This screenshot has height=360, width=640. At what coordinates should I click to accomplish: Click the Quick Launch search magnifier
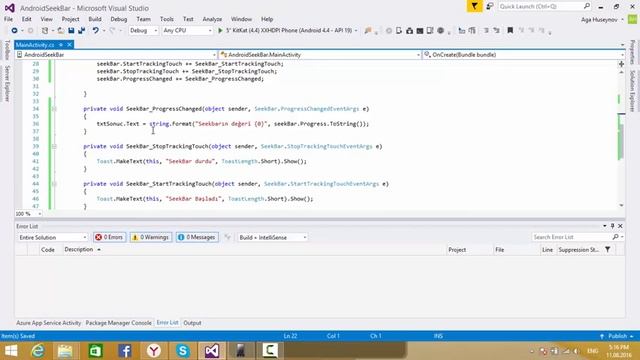(x=587, y=6)
